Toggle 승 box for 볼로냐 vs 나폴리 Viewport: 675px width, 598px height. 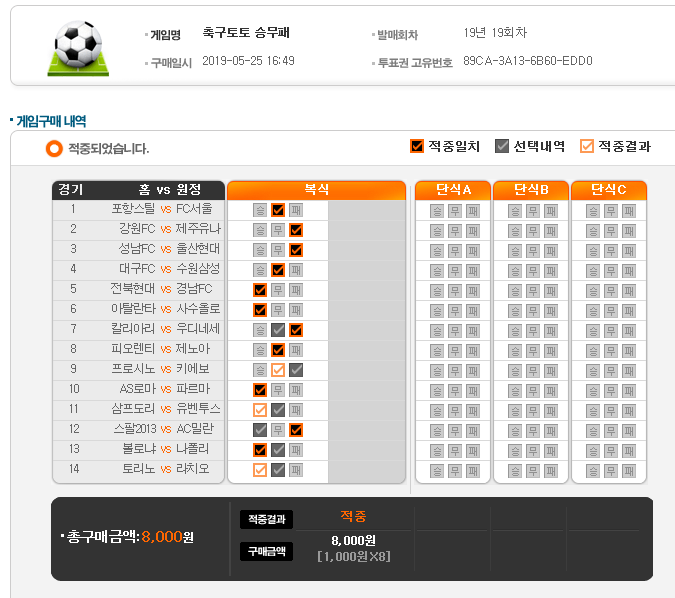(x=260, y=449)
